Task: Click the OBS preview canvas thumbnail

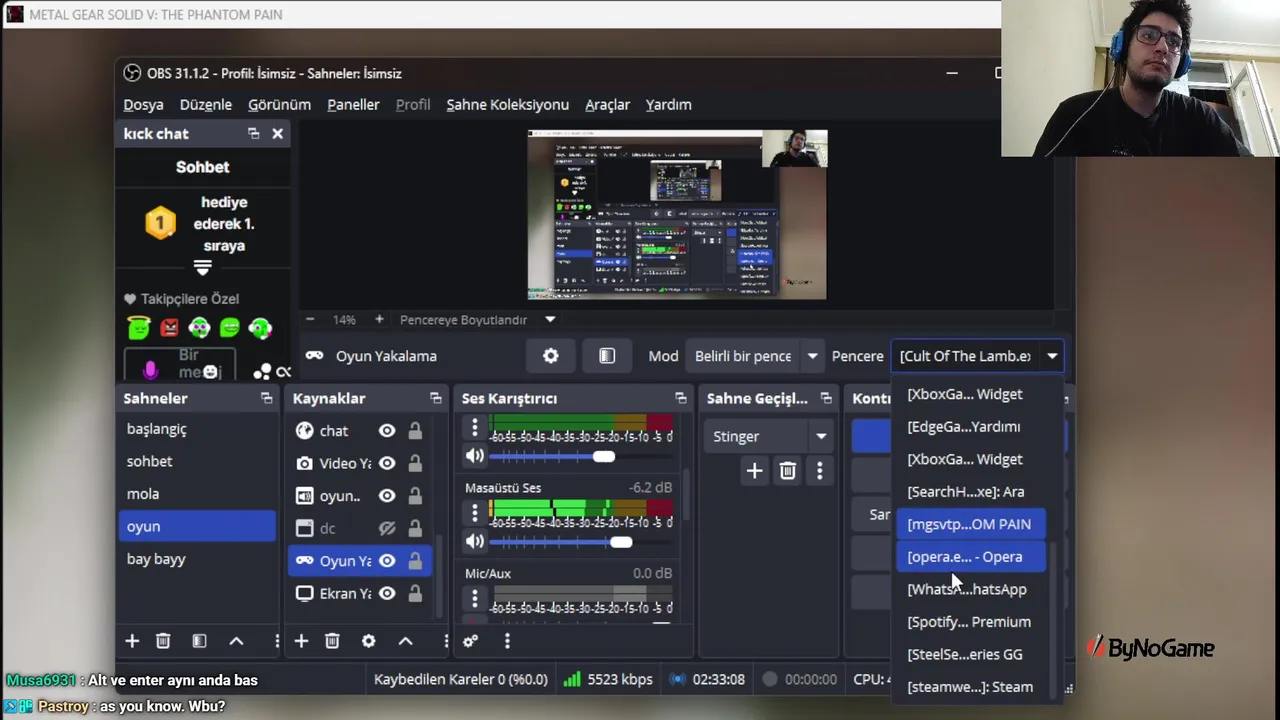Action: point(677,215)
